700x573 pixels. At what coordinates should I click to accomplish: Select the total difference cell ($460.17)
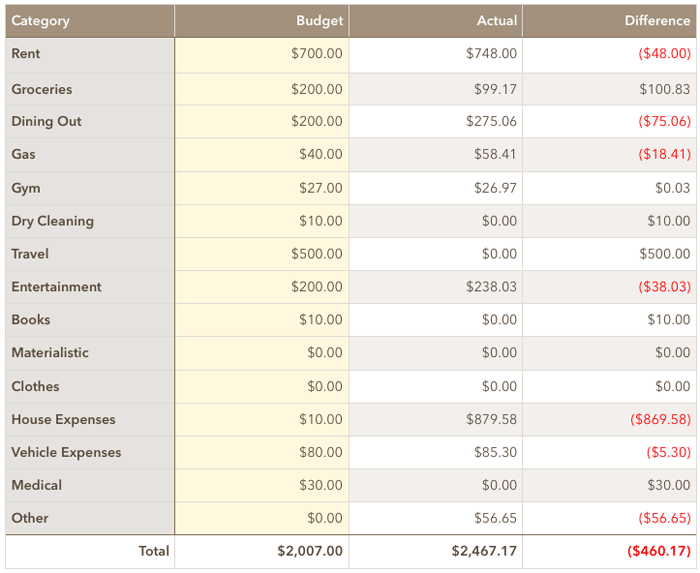click(609, 552)
